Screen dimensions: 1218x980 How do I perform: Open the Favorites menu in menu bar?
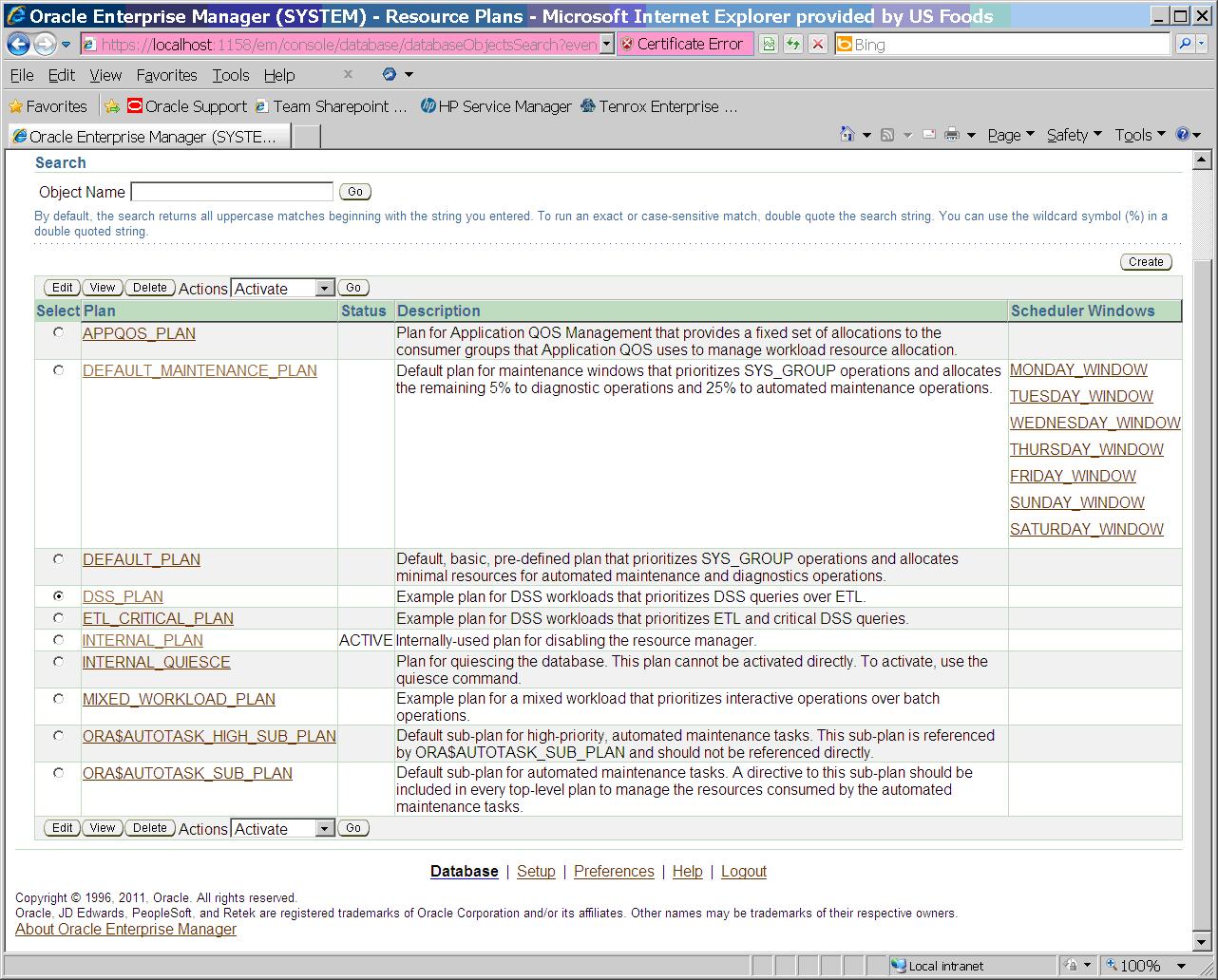(x=166, y=75)
